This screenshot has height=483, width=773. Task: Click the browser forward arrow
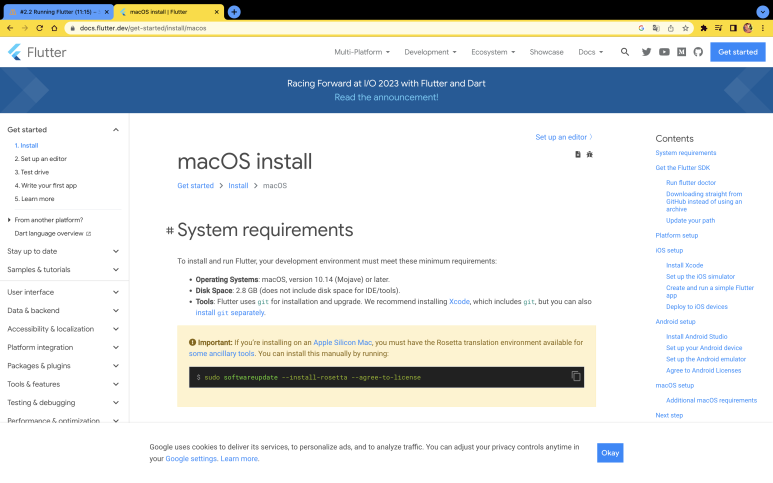(25, 28)
